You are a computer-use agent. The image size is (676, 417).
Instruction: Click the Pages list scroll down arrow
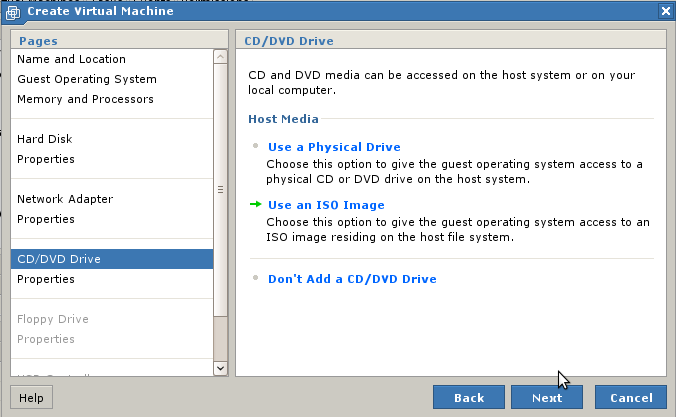coord(221,368)
